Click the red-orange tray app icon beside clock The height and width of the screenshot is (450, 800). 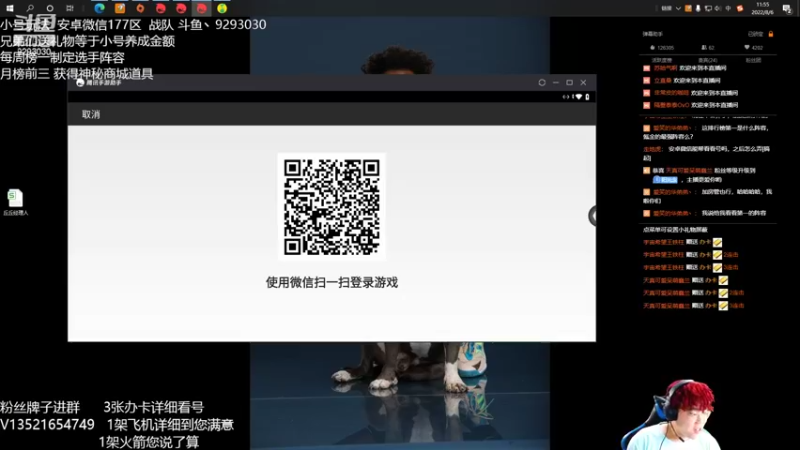[x=740, y=8]
